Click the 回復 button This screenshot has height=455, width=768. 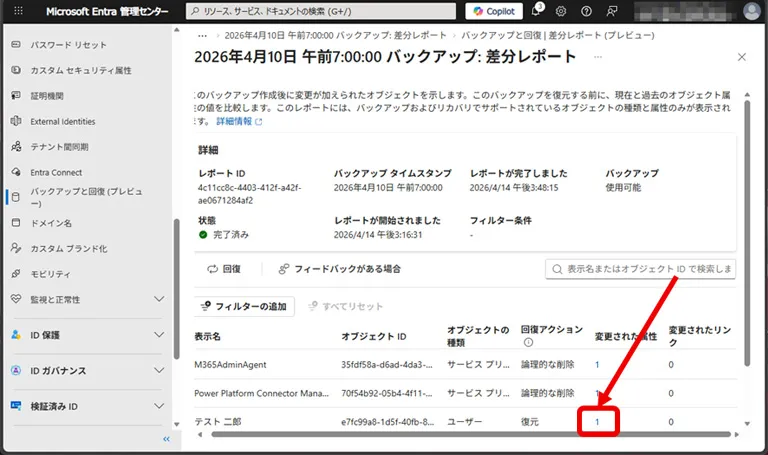(x=224, y=269)
